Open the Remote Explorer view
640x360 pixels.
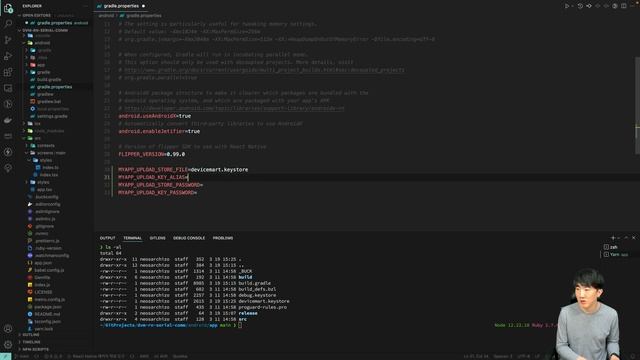click(x=8, y=88)
